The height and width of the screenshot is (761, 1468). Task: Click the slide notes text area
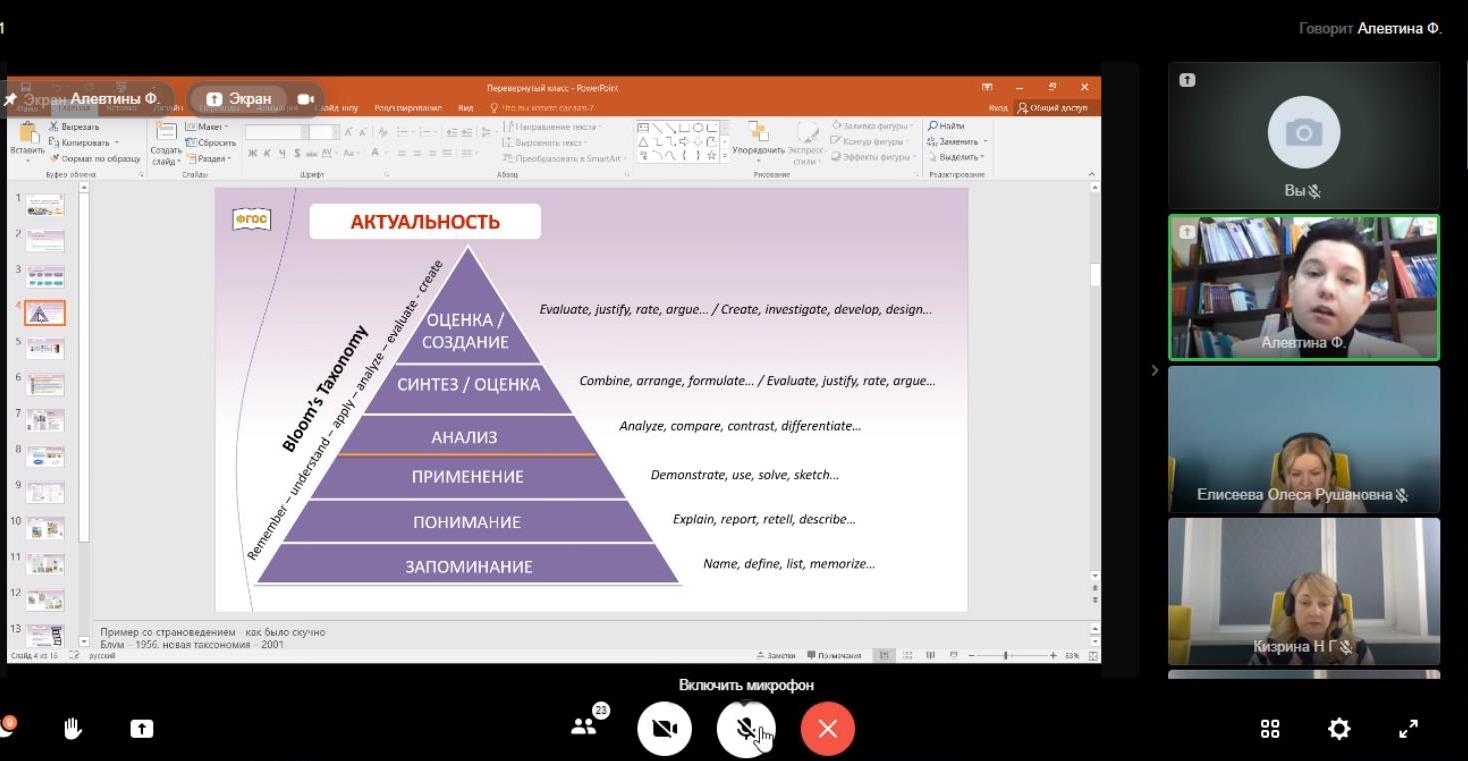pyautogui.click(x=590, y=638)
